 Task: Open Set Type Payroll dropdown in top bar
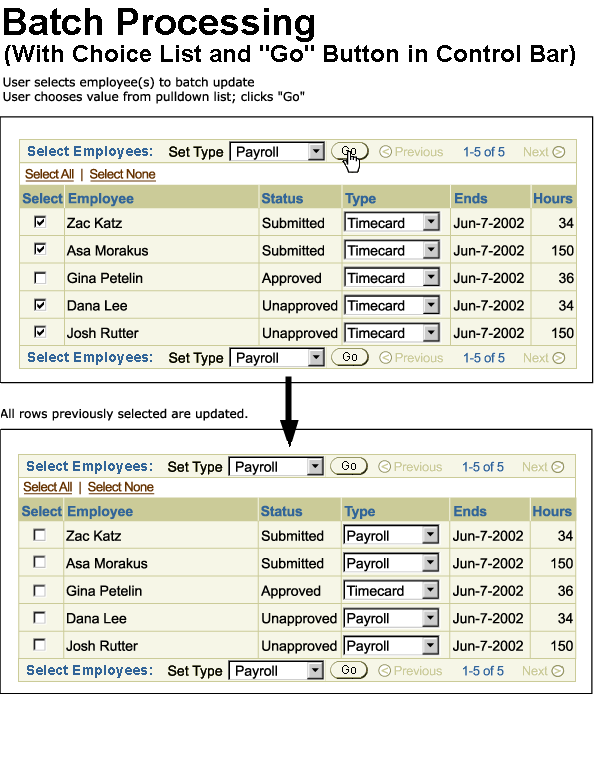(277, 152)
